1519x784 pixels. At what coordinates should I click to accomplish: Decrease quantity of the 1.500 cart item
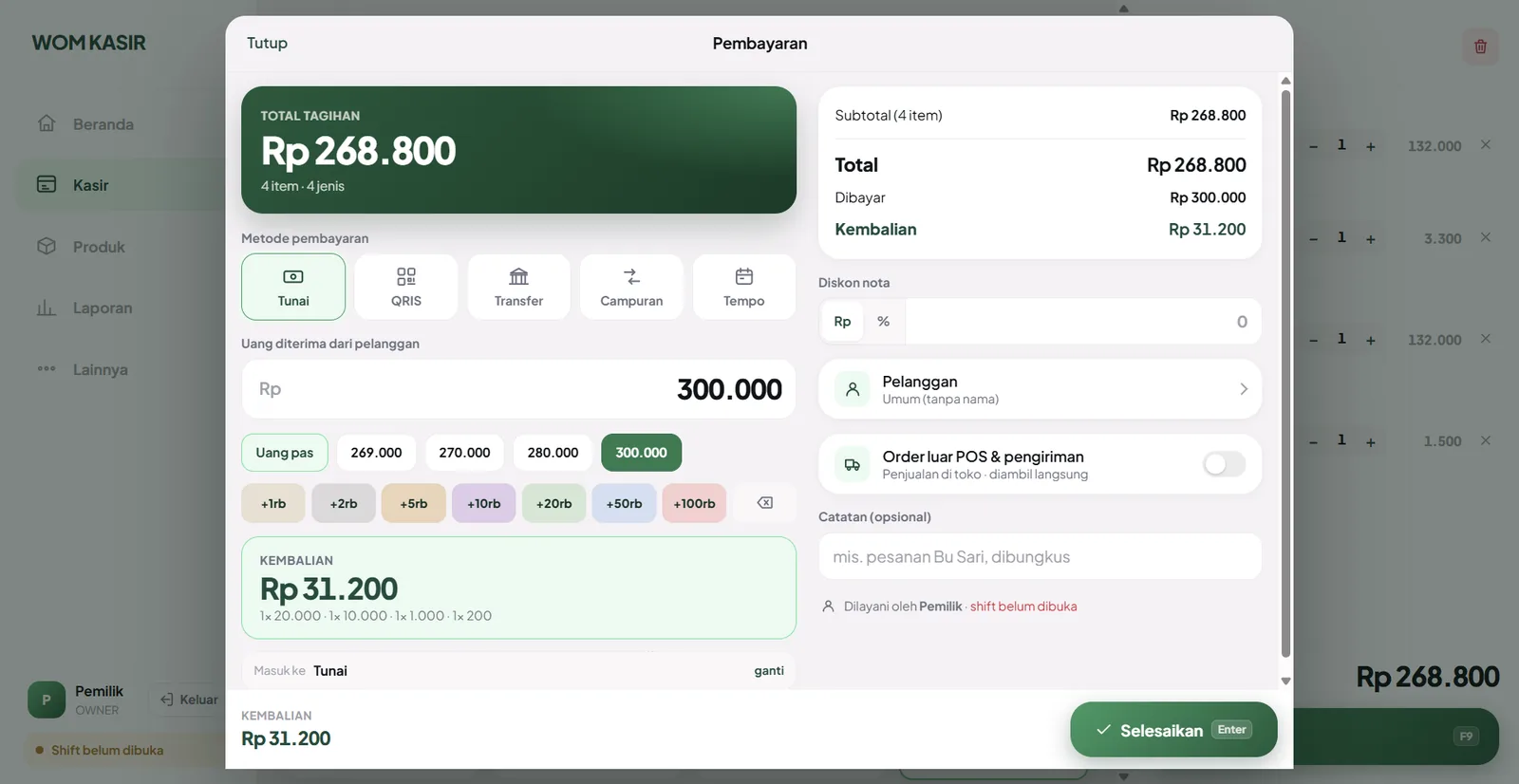[1313, 441]
